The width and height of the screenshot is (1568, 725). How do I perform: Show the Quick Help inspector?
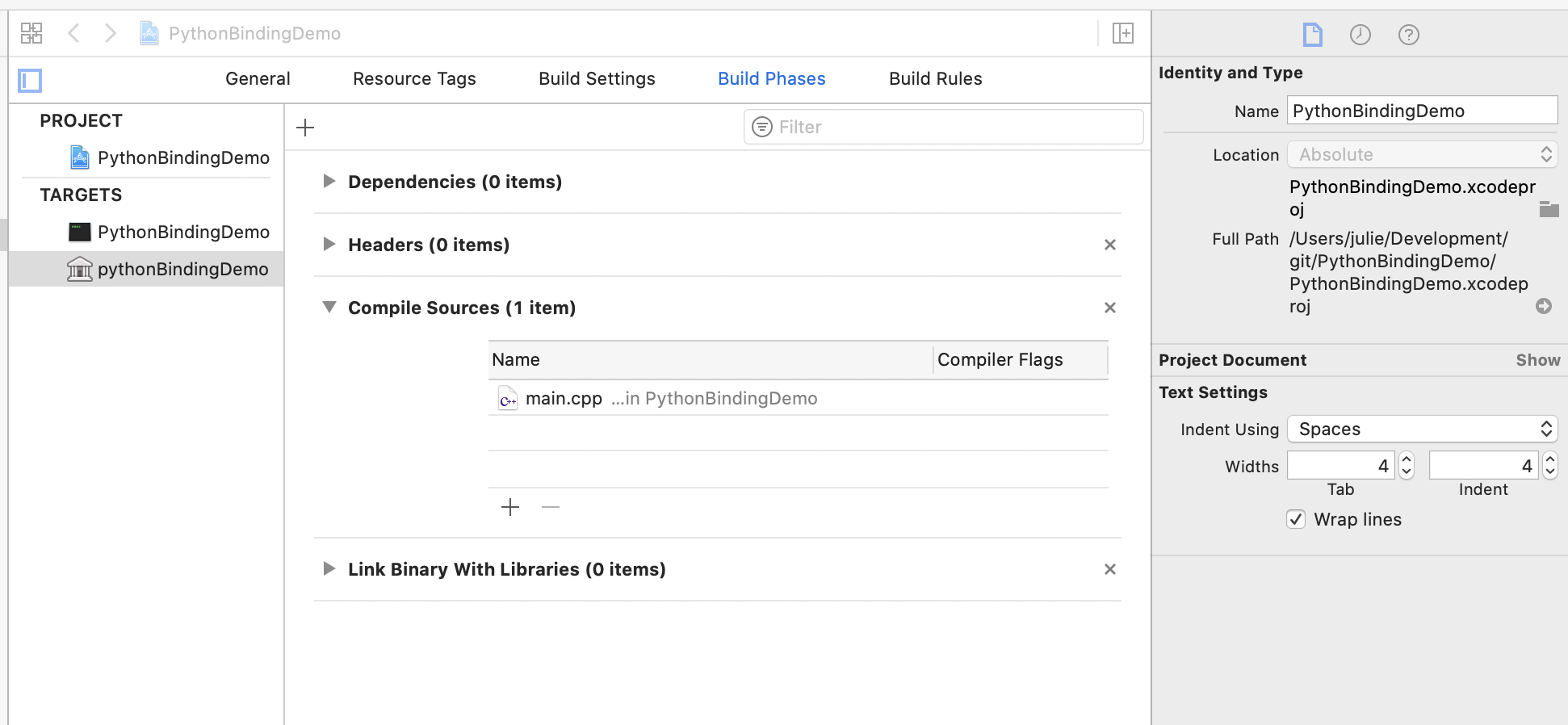(1409, 35)
